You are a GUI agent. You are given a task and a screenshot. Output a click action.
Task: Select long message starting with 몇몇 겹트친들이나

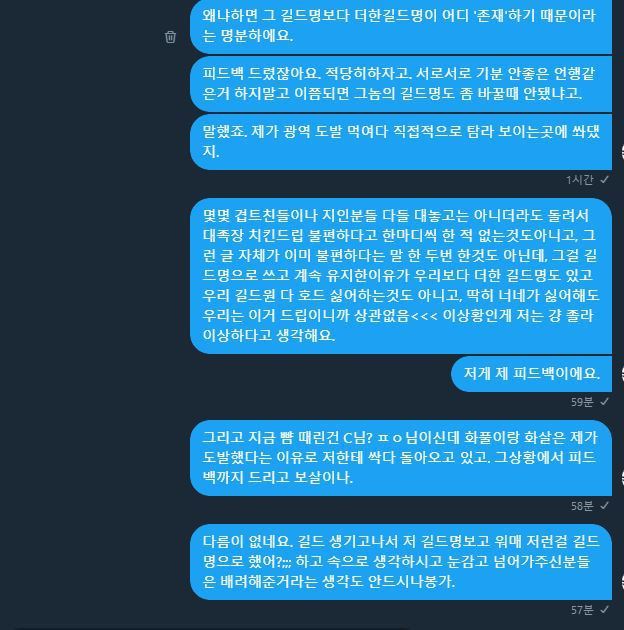(x=401, y=276)
